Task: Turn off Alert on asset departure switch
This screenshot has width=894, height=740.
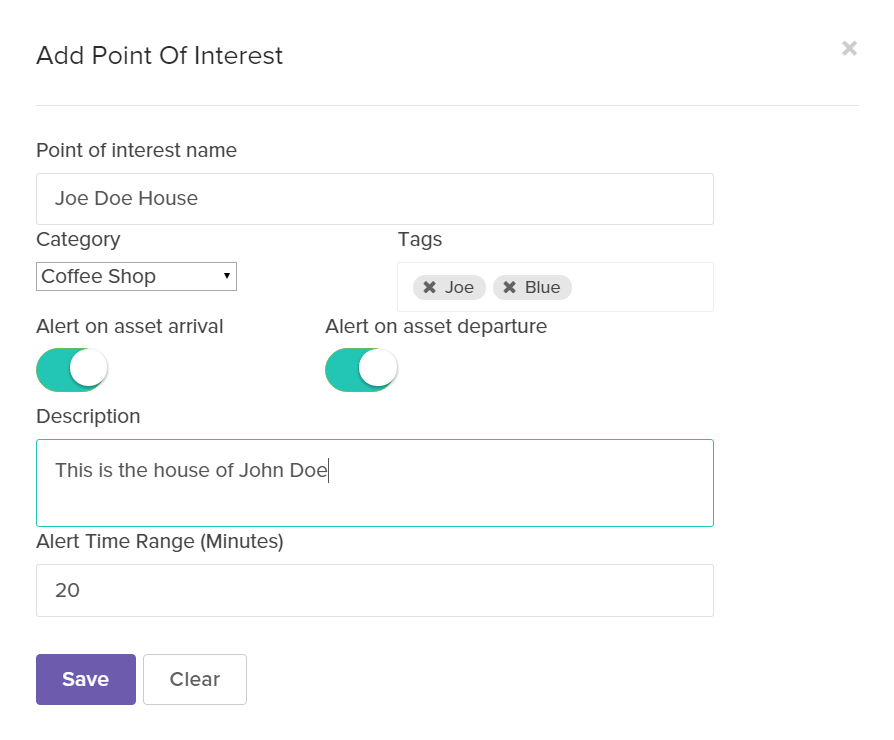Action: 361,370
